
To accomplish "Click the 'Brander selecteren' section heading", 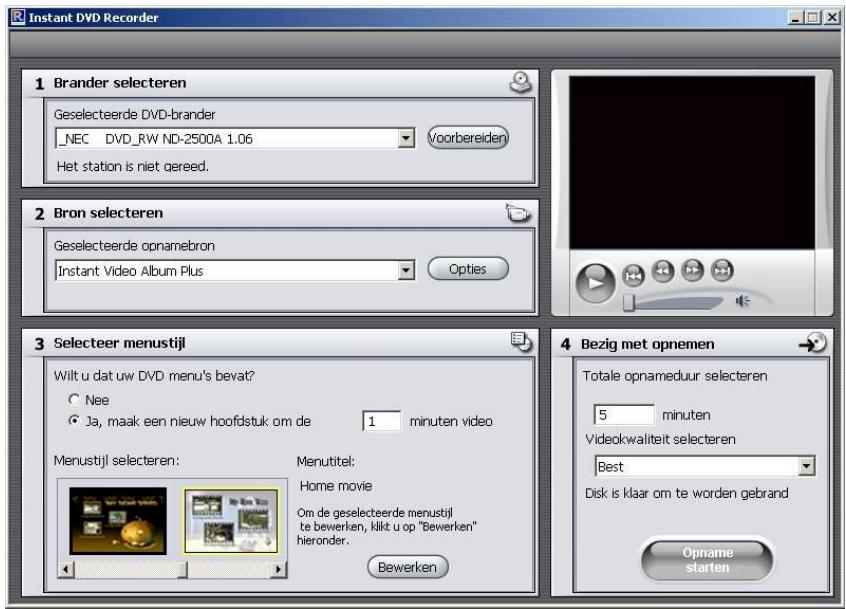I will (120, 83).
